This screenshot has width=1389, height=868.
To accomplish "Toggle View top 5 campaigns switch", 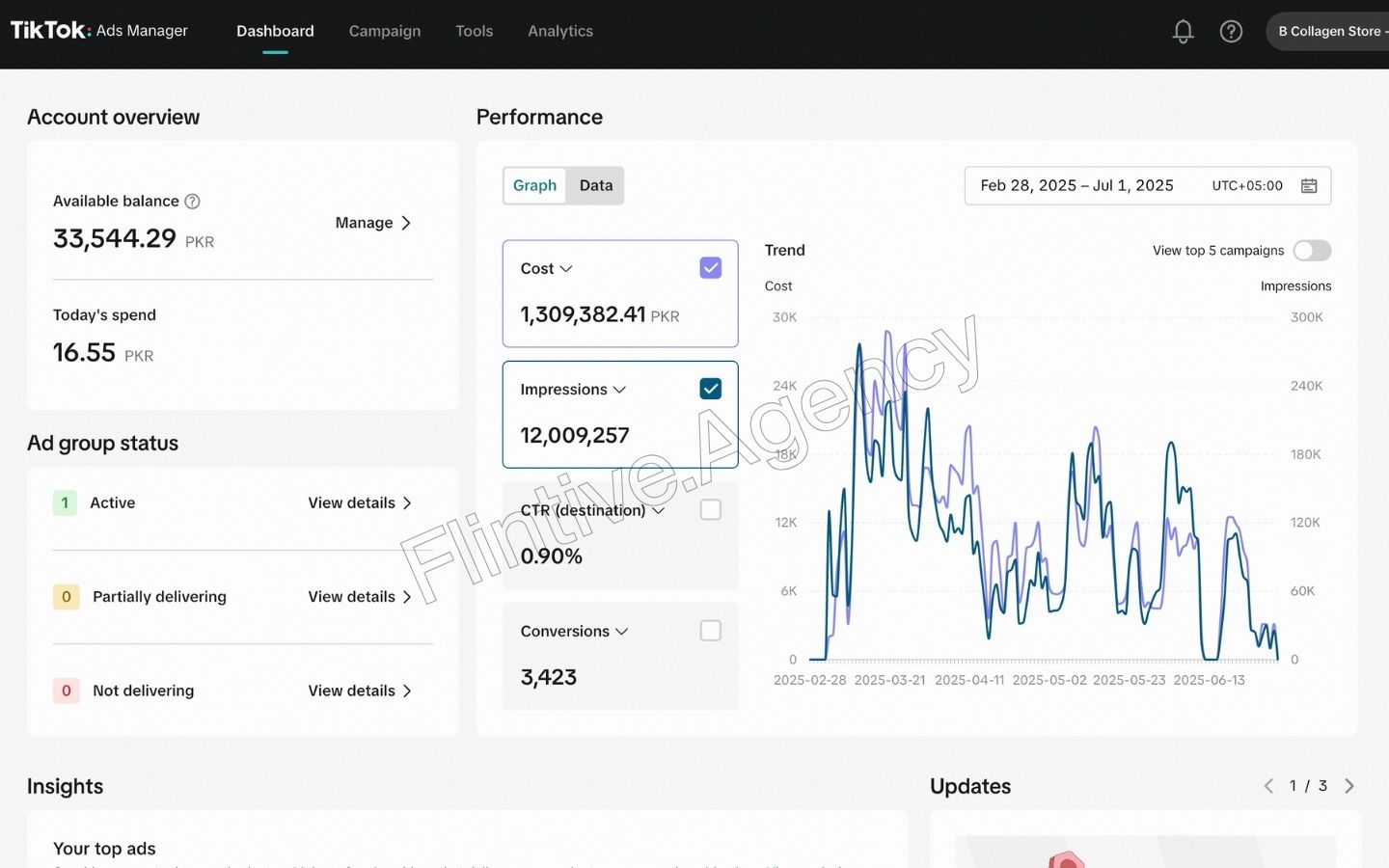I will click(x=1312, y=251).
